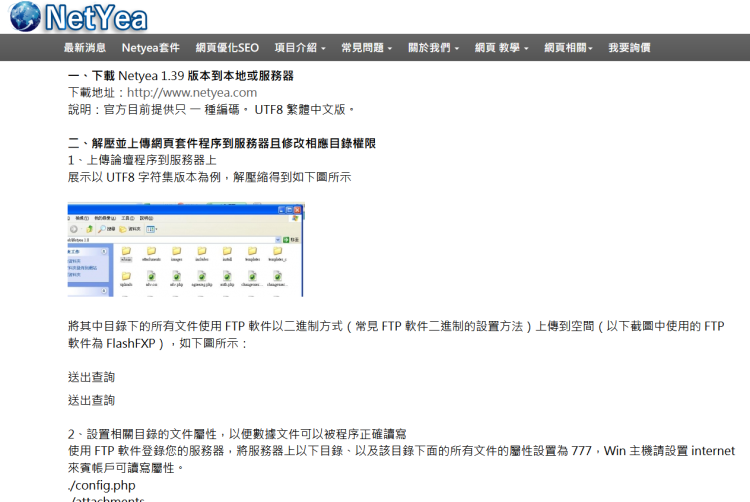Click the line 展示以 UTF8 字符集版本為例
This screenshot has height=502, width=750.
pos(210,177)
